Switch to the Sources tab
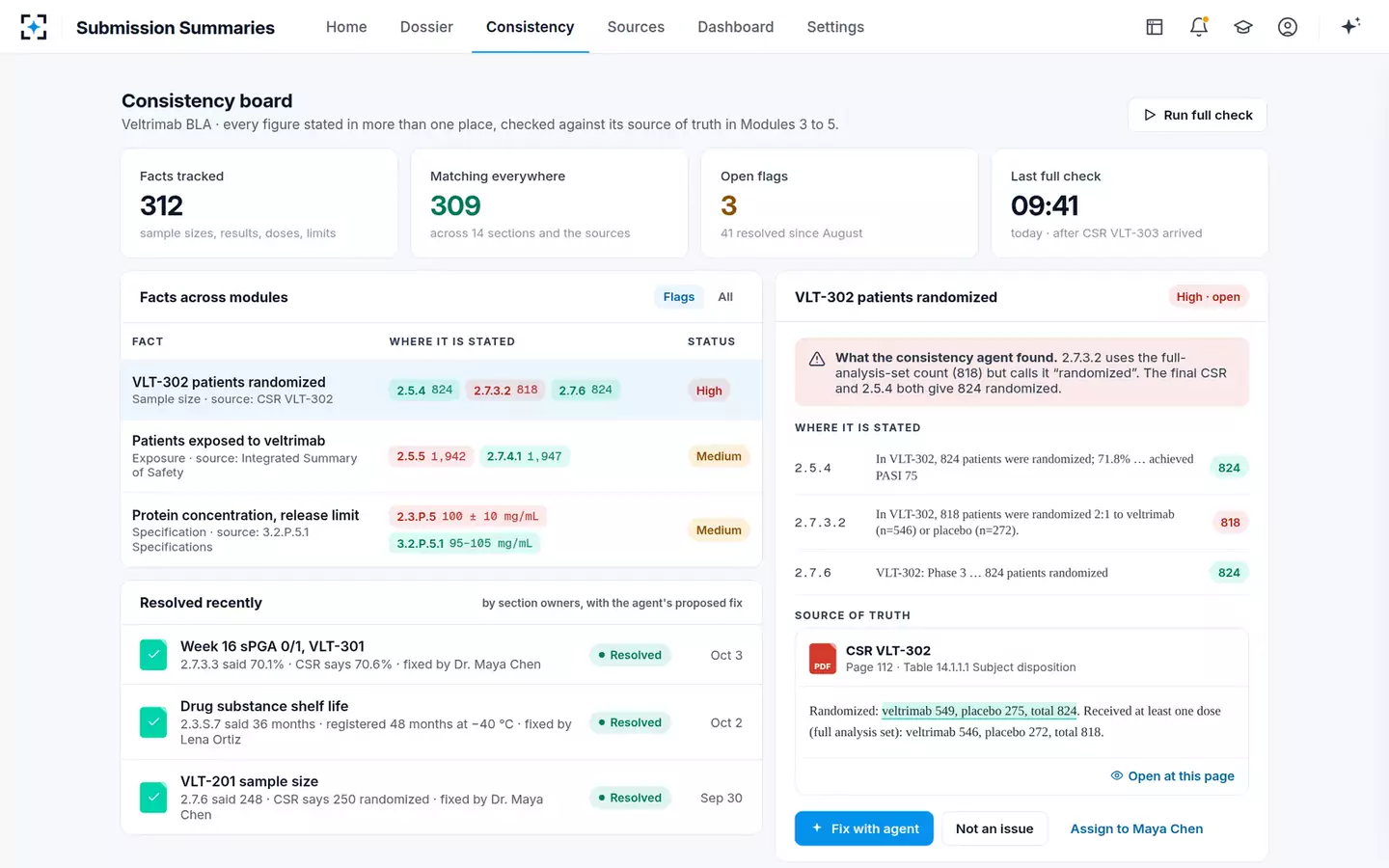Image resolution: width=1389 pixels, height=868 pixels. pos(636,27)
